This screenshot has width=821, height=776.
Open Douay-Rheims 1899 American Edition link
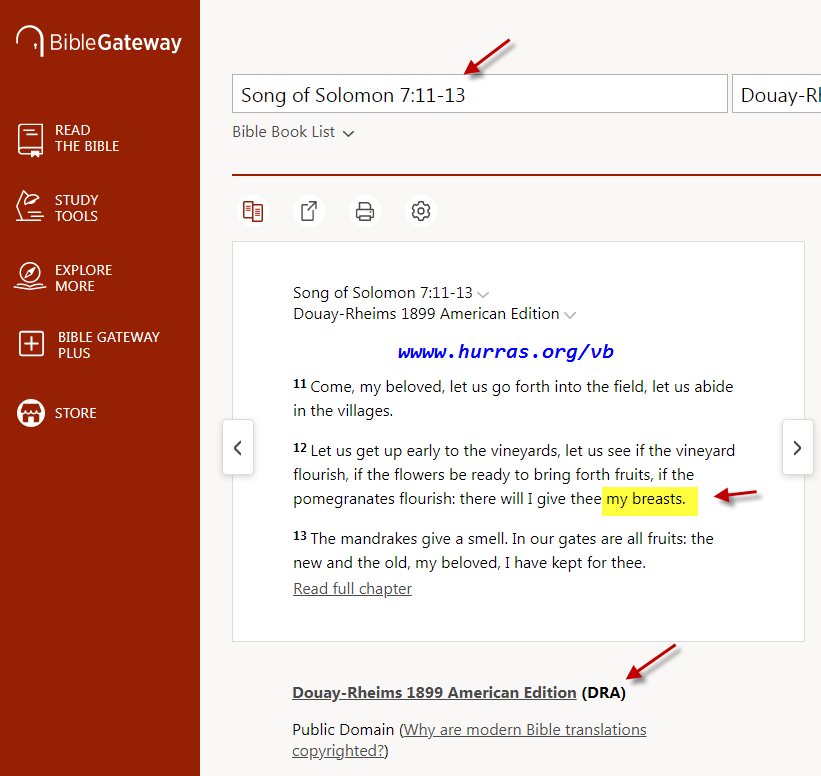(x=434, y=692)
